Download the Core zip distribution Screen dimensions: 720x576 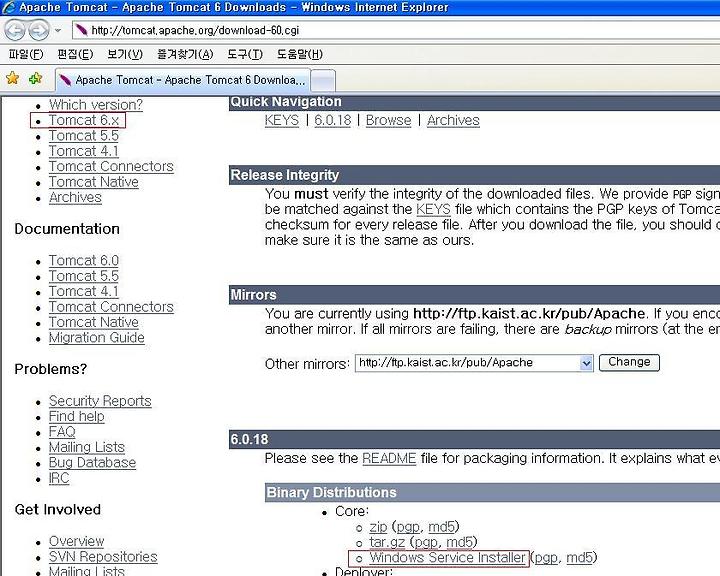(378, 527)
